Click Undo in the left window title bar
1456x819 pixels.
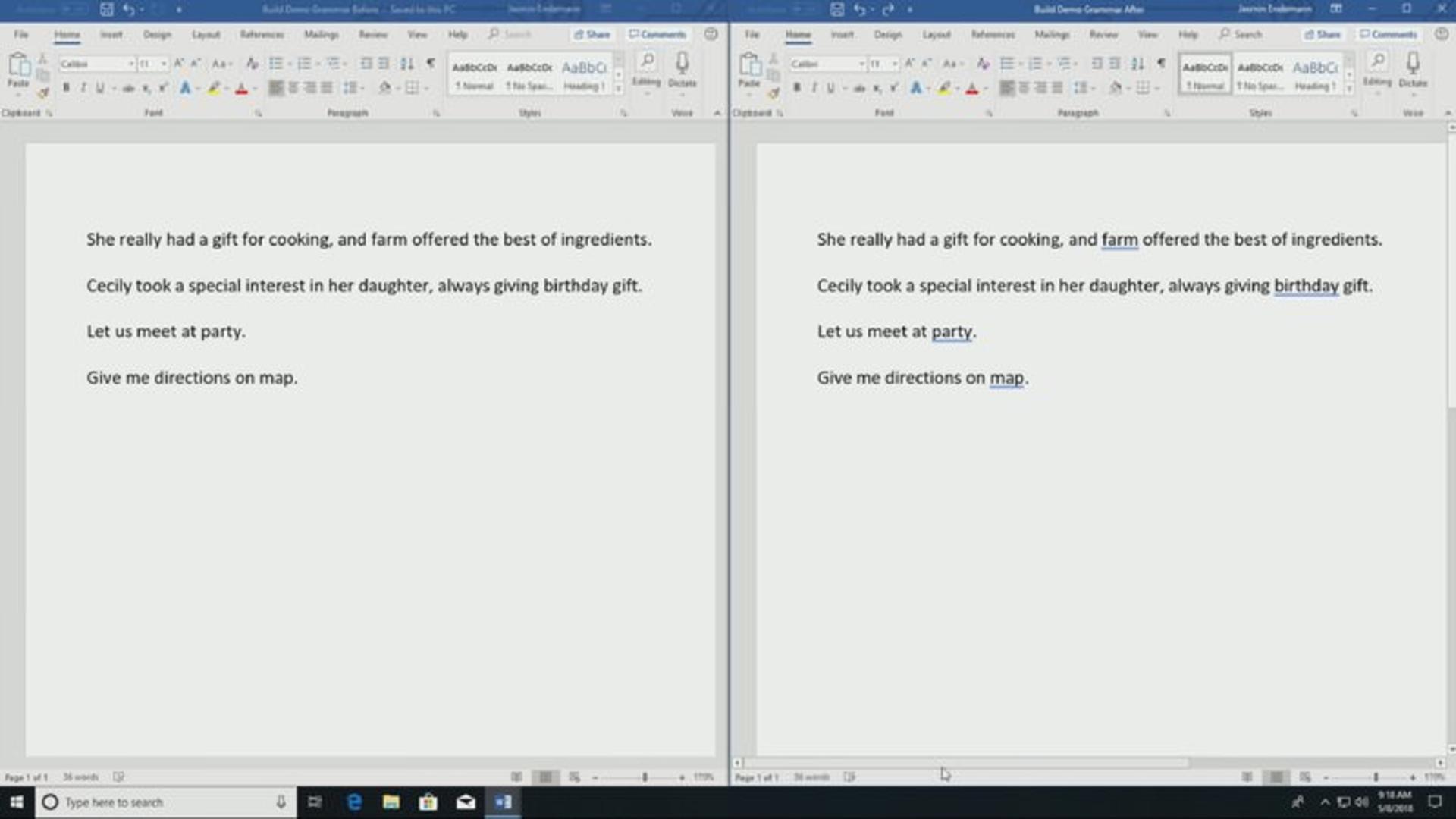129,10
